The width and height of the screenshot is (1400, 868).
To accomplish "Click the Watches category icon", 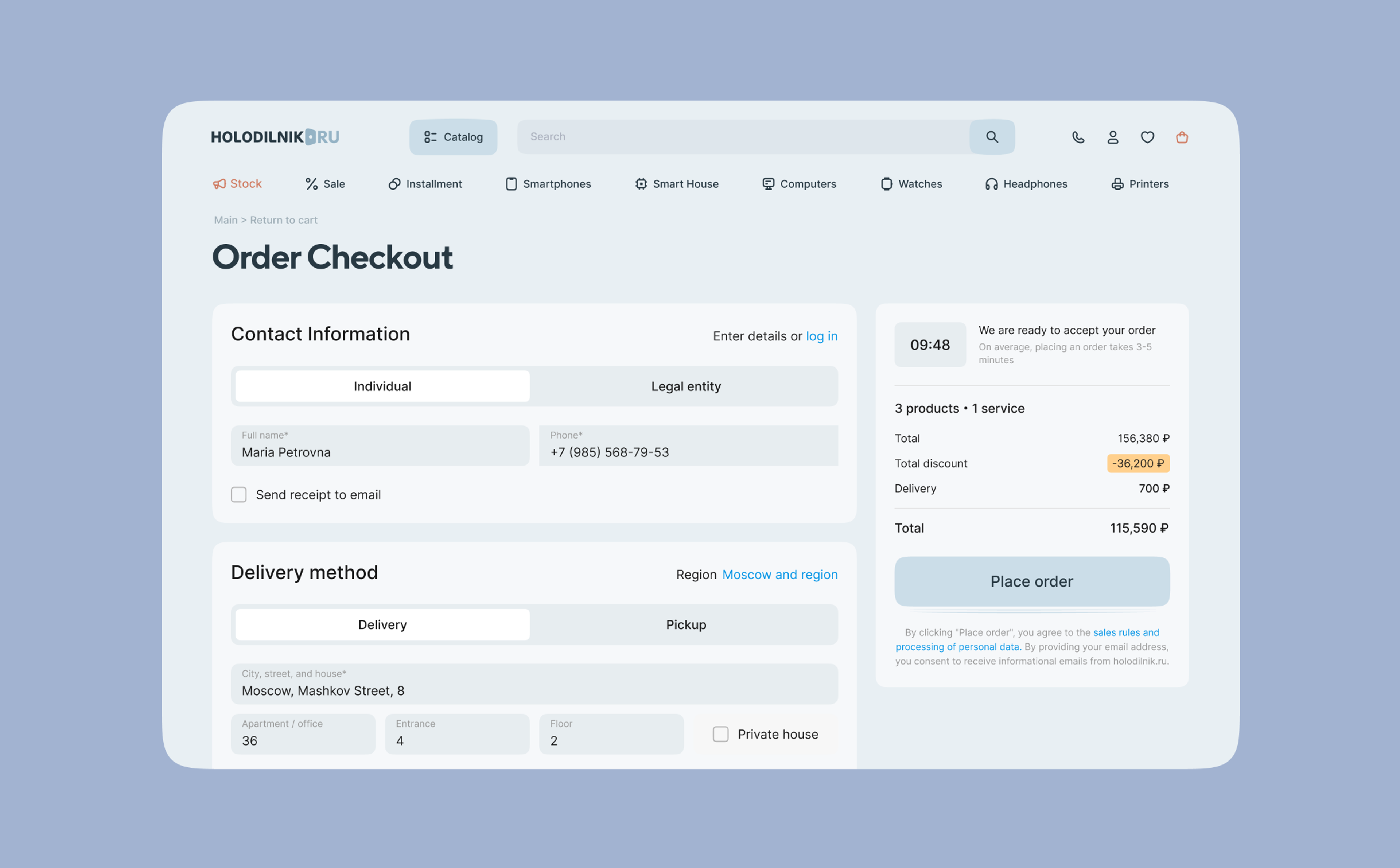I will pyautogui.click(x=886, y=184).
